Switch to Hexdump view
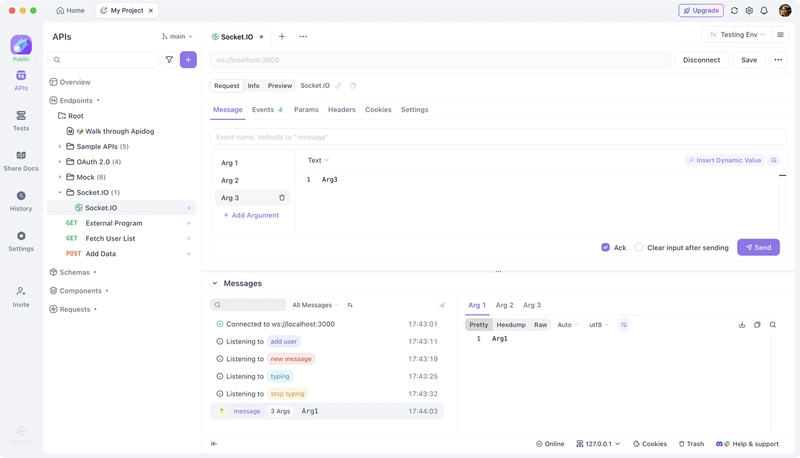This screenshot has height=458, width=800. pos(511,325)
